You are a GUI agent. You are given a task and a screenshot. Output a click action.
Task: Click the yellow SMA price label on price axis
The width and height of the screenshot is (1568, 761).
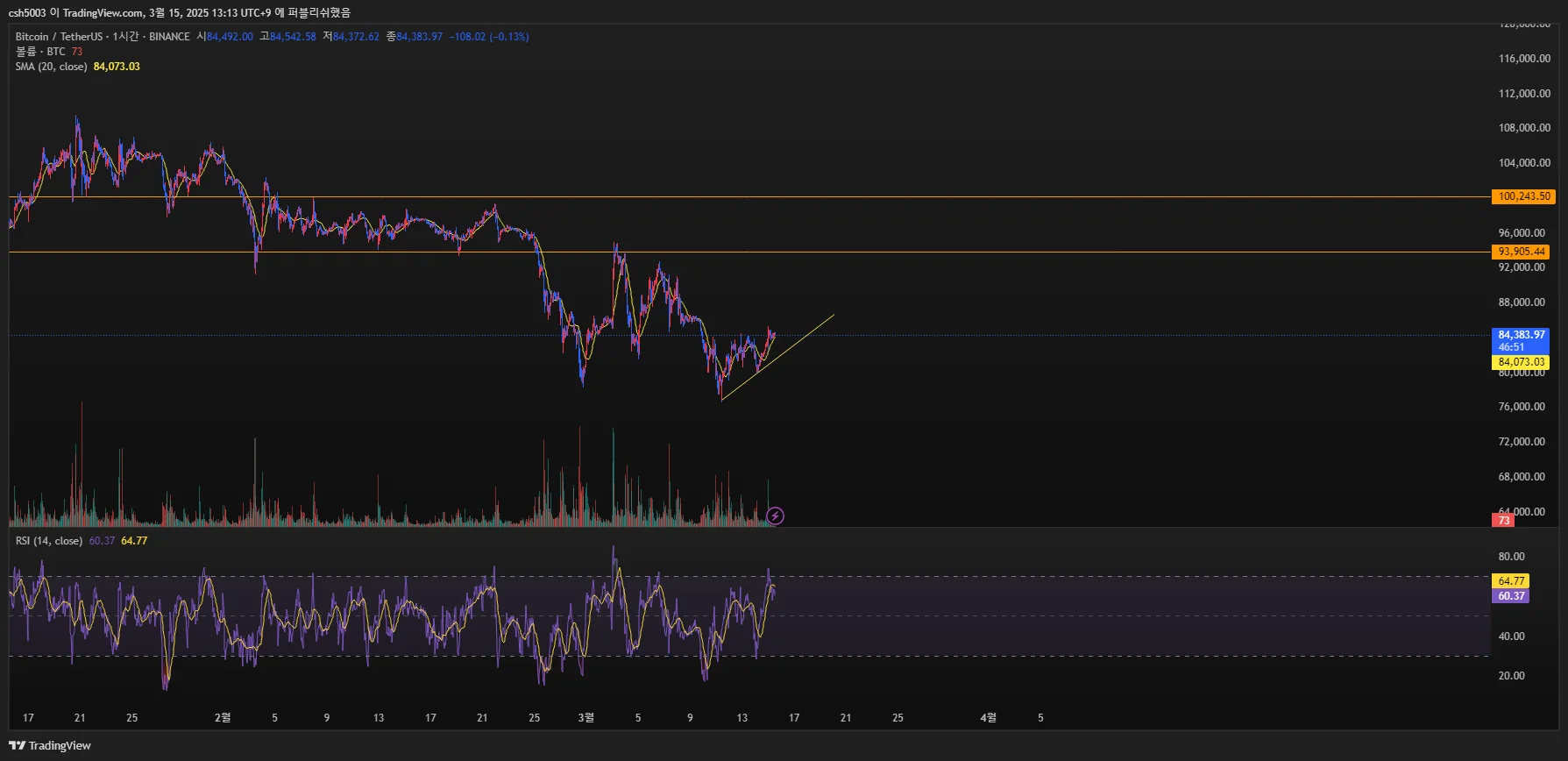[x=1521, y=362]
